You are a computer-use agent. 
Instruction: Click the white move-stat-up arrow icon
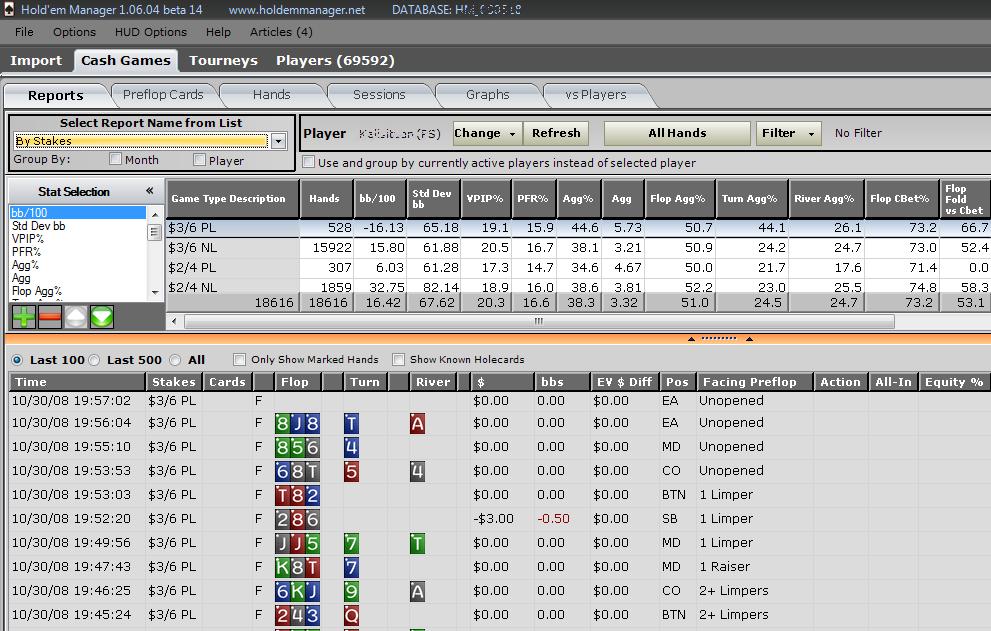76,317
